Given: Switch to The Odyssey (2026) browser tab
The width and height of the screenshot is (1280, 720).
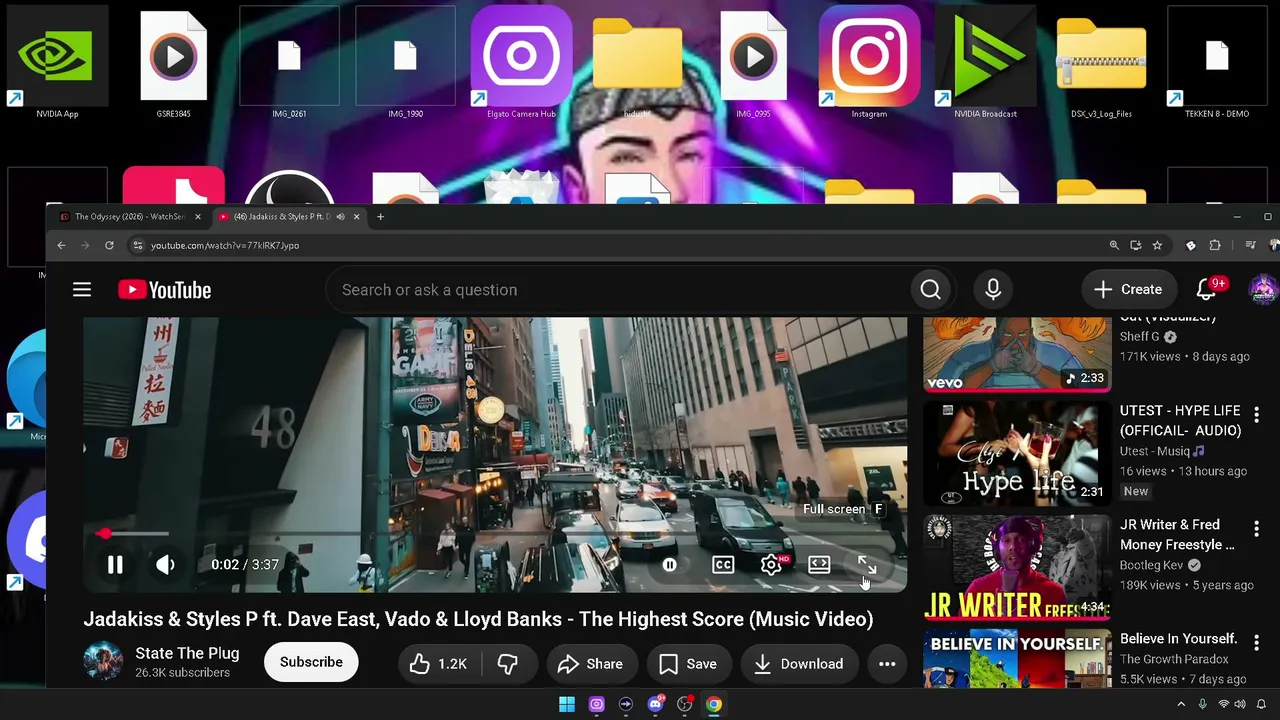Looking at the screenshot, I should 130,217.
